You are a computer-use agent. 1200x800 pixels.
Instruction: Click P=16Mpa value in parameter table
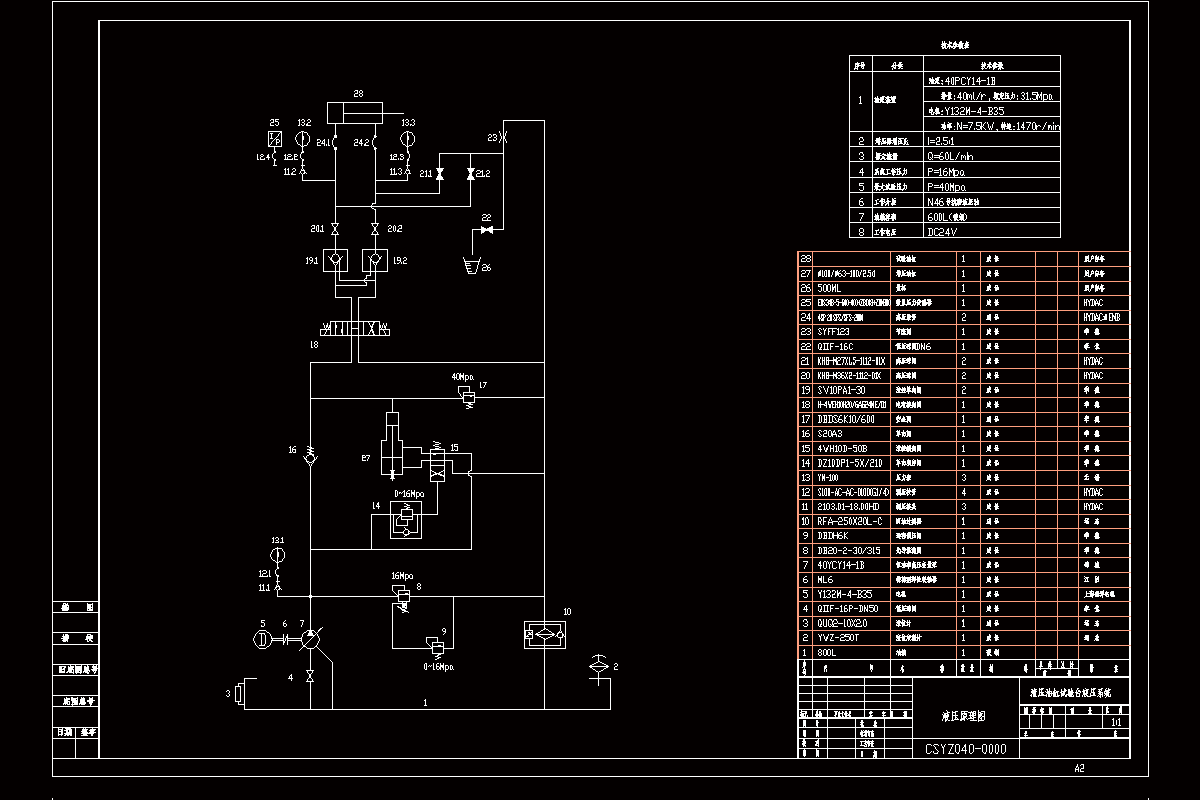click(x=949, y=171)
